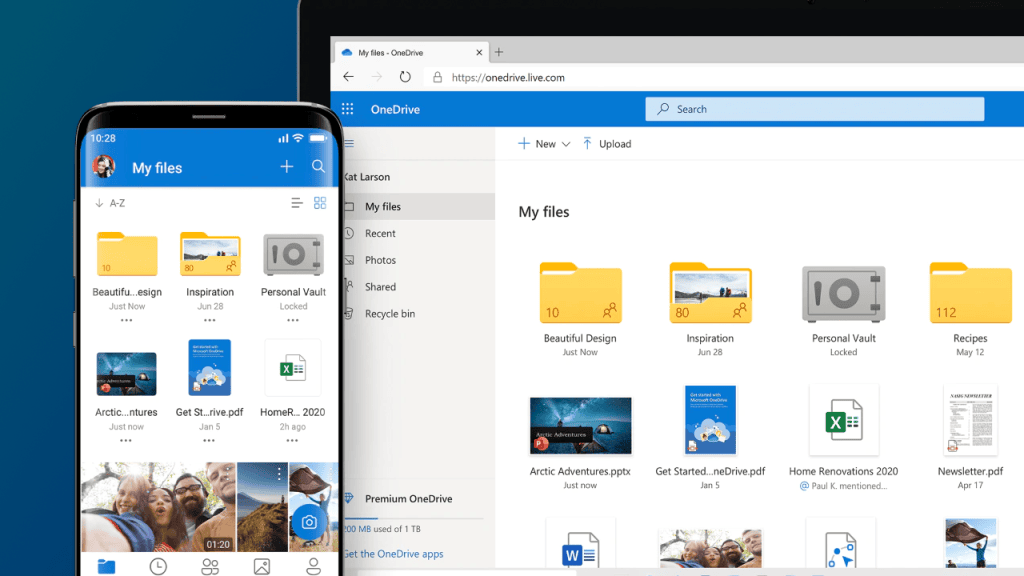Click the browser forward arrow
Viewport: 1024px width, 576px height.
(377, 77)
